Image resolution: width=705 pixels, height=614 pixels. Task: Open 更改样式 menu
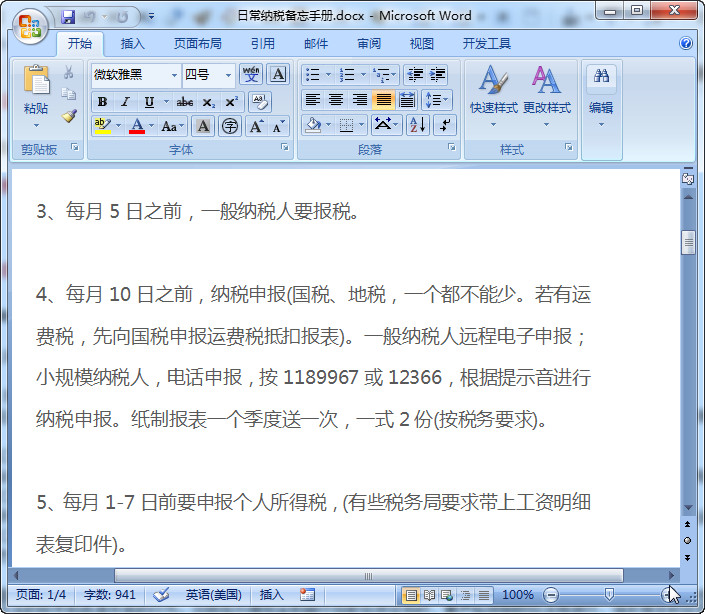coord(547,96)
